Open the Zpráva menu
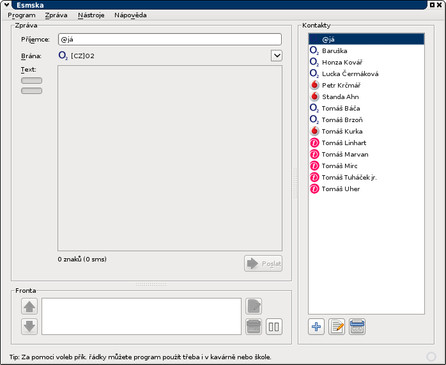 (56, 15)
